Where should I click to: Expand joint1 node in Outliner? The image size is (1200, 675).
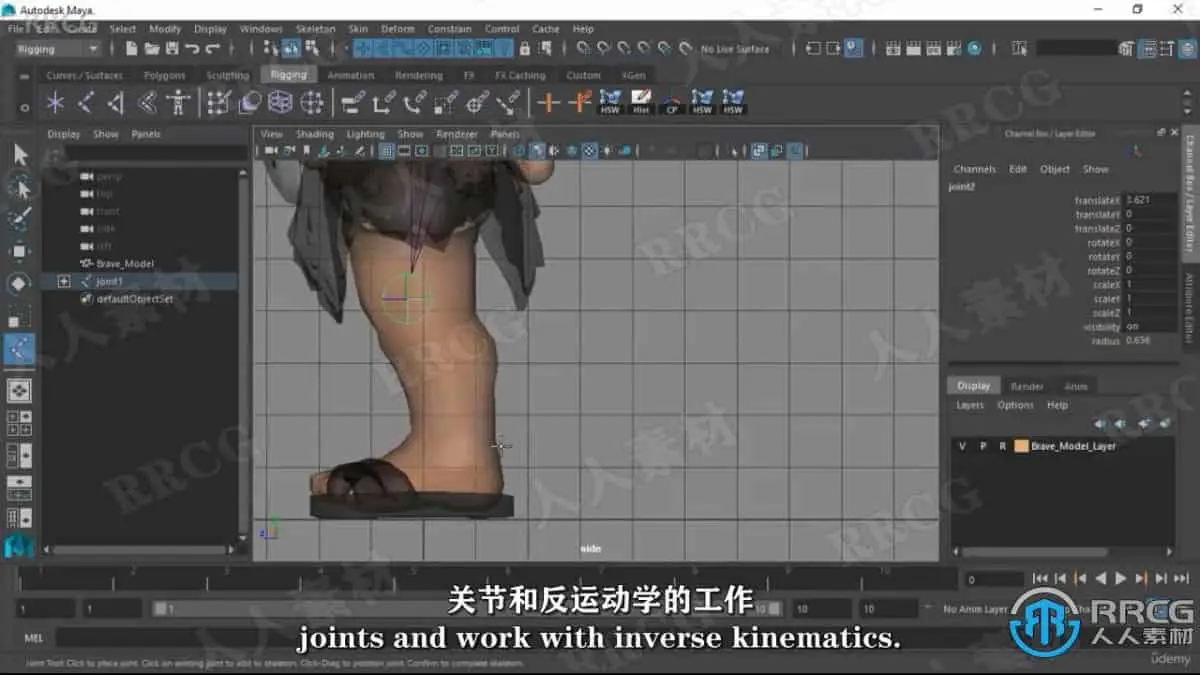[64, 282]
